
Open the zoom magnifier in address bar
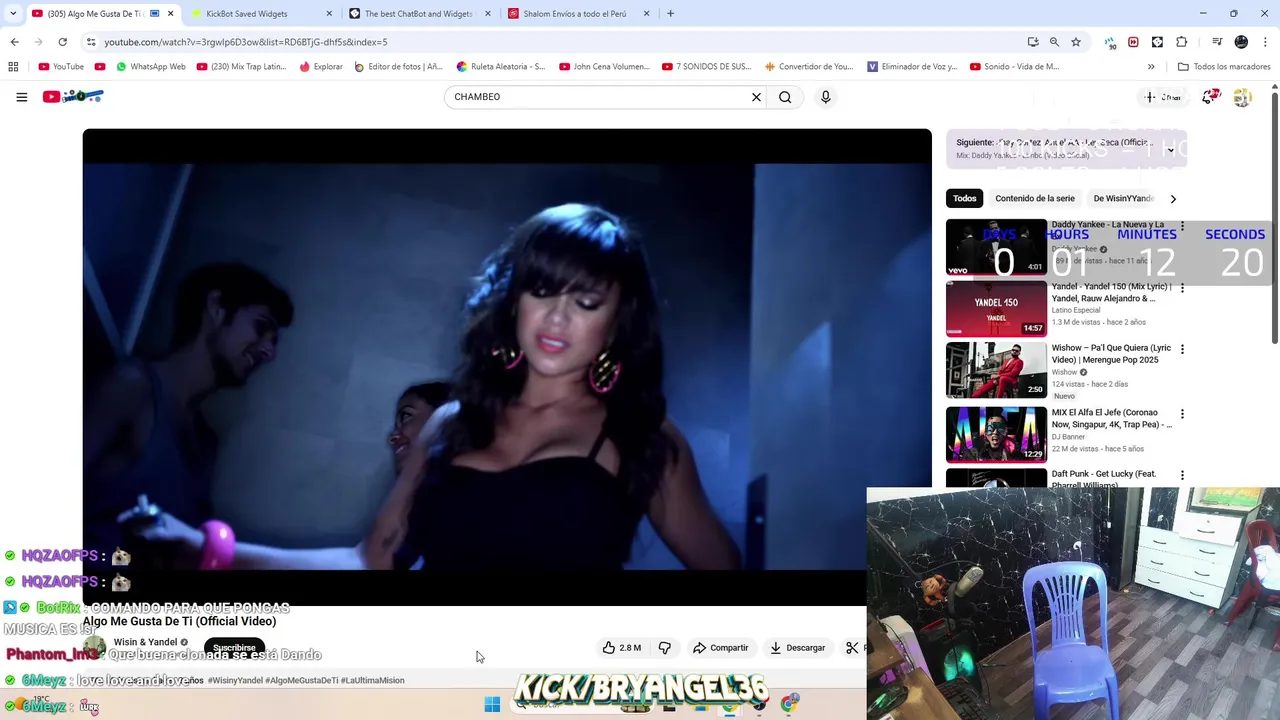click(1054, 42)
